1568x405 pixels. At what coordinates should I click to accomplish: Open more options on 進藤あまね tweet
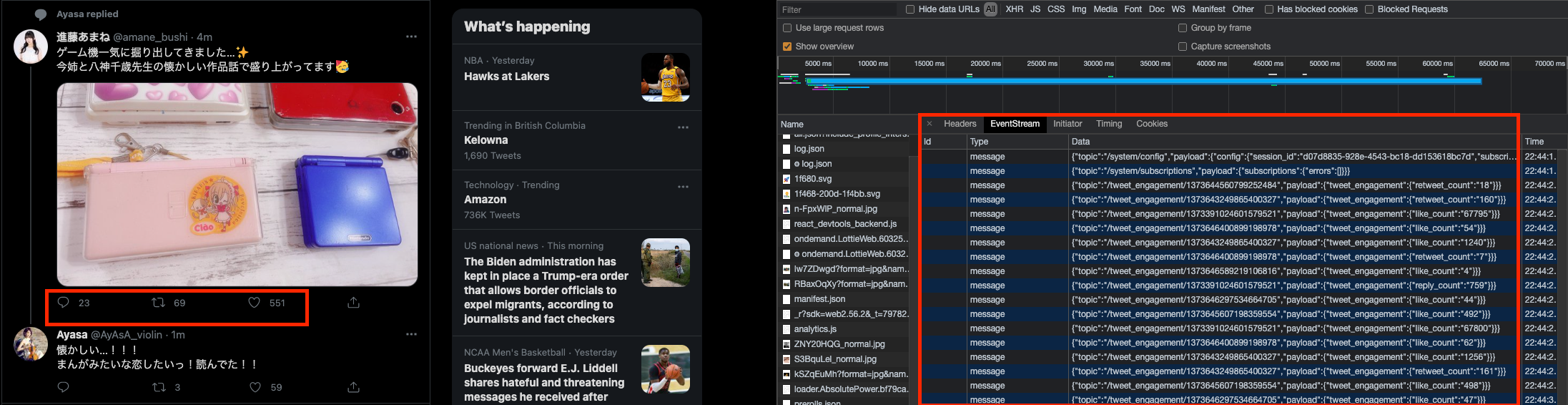[411, 36]
